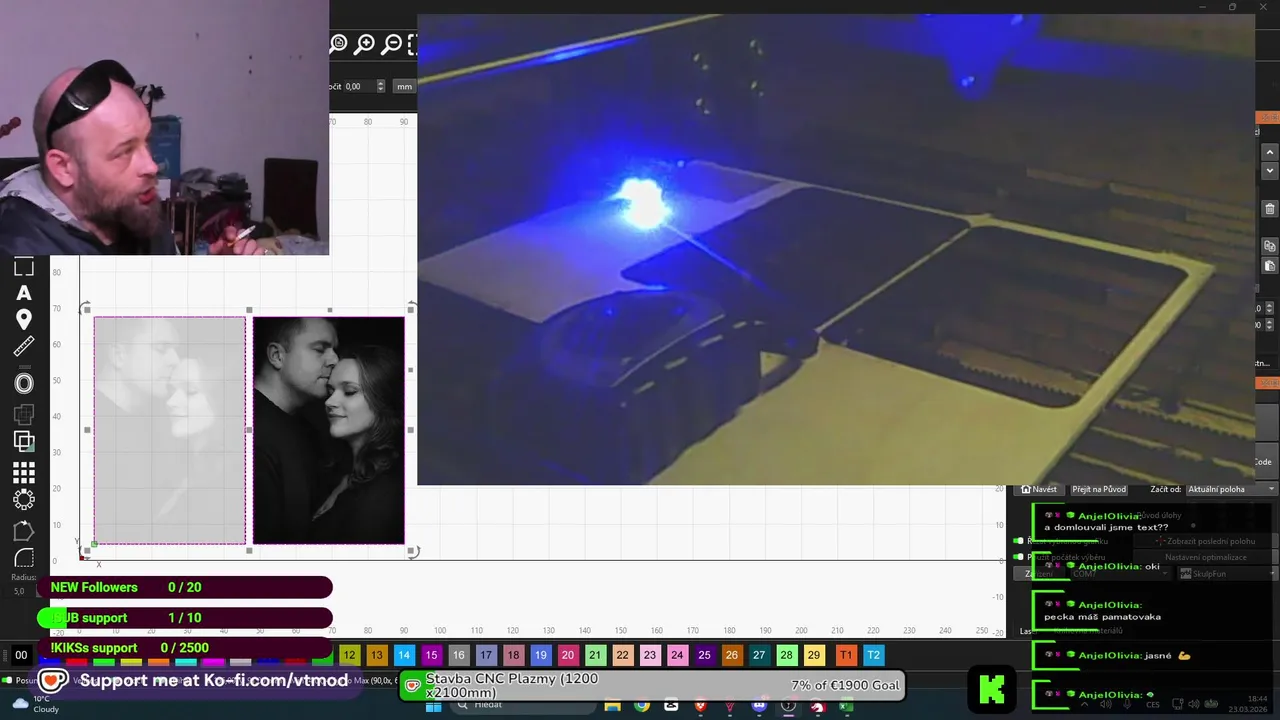Click the Zoom in magnifier icon

point(365,44)
